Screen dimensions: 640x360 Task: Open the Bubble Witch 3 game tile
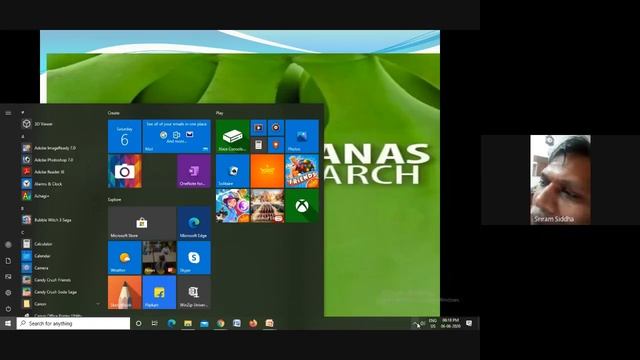click(233, 206)
